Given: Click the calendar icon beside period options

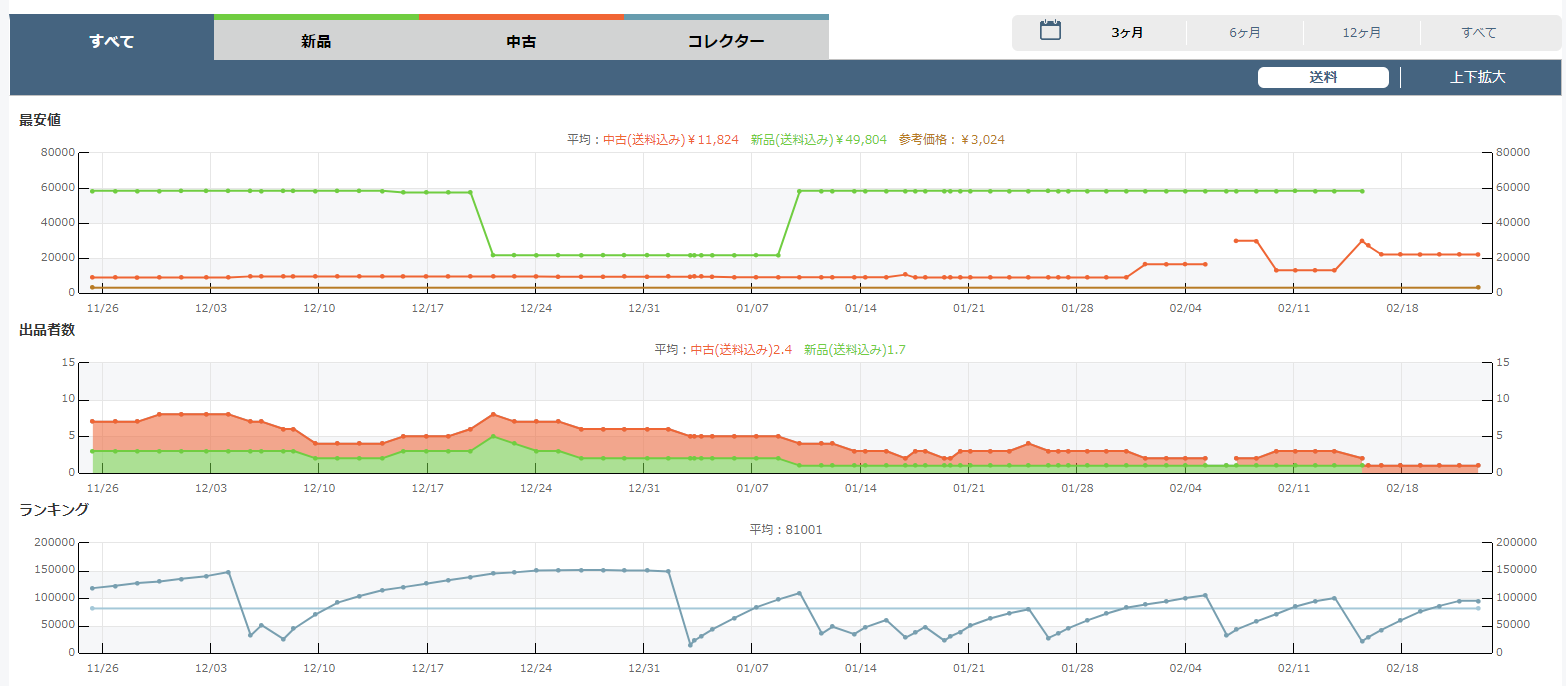Looking at the screenshot, I should pos(1050,30).
